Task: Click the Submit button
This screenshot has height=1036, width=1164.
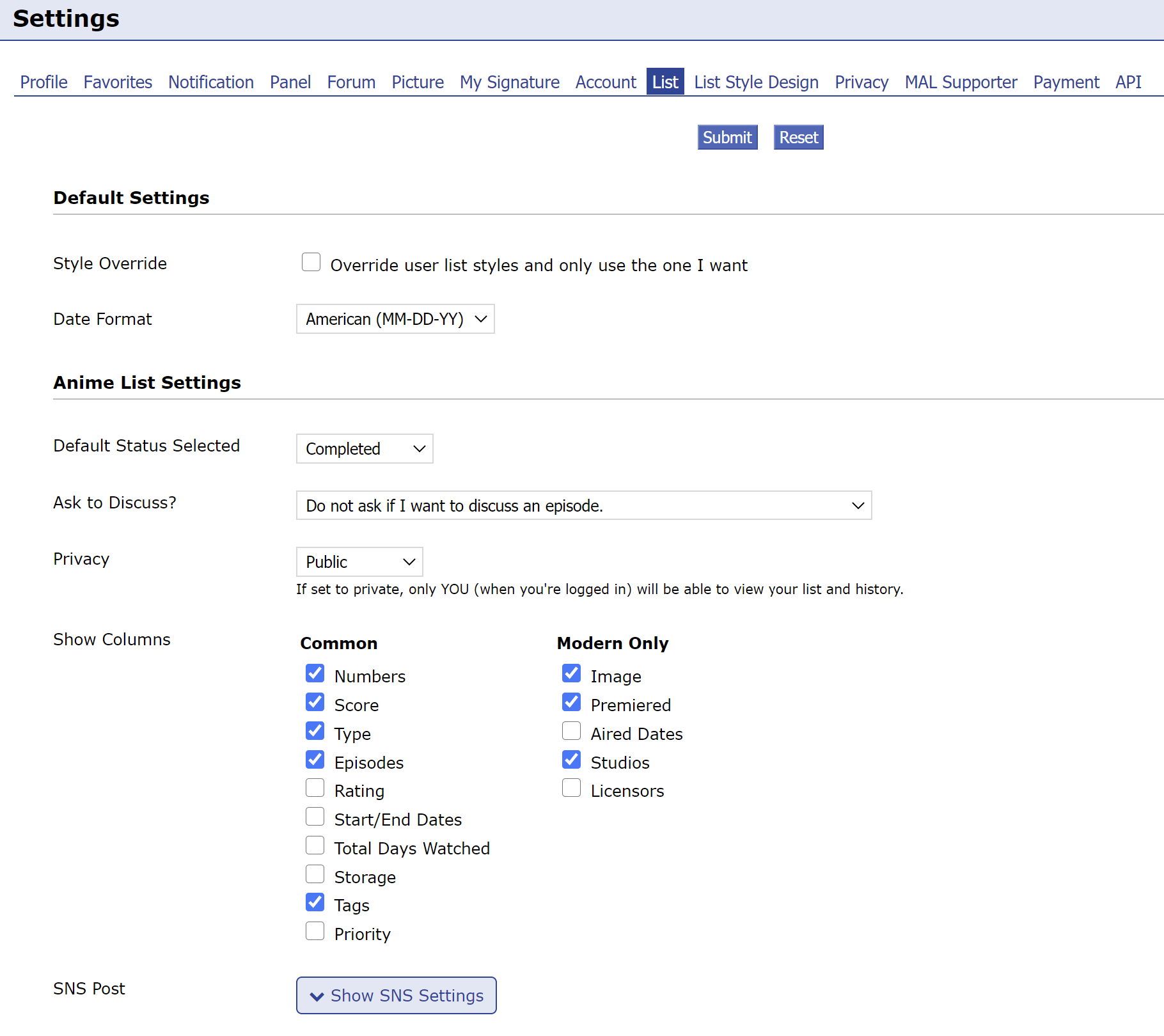Action: pos(727,137)
